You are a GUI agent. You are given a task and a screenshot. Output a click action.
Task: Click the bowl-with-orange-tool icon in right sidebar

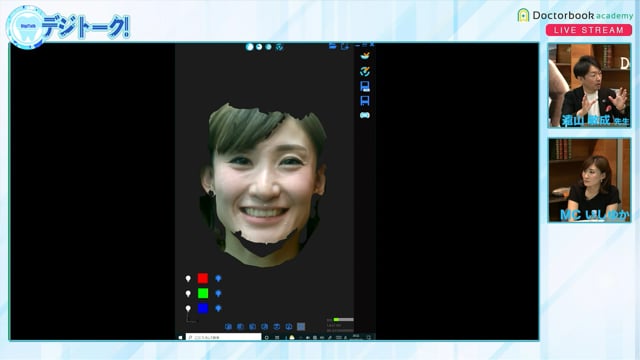[365, 56]
